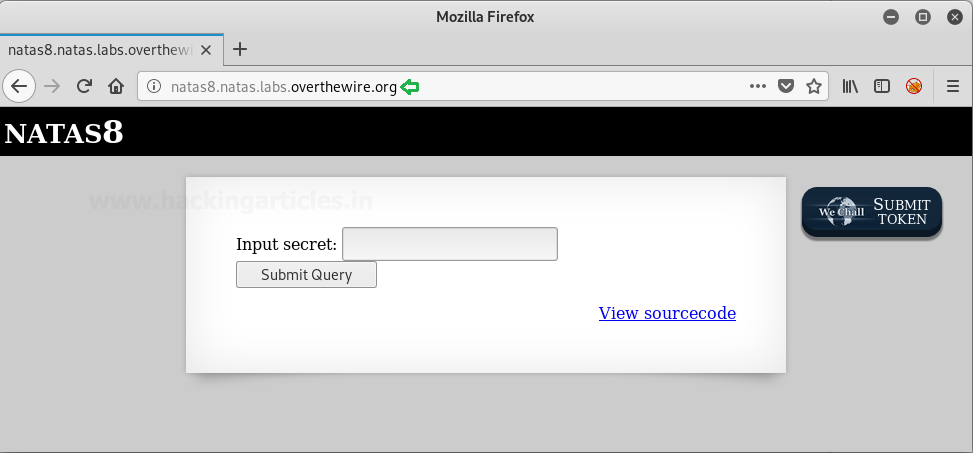Click the WeChall Submit Token button
Viewport: 973px width, 453px height.
point(871,212)
